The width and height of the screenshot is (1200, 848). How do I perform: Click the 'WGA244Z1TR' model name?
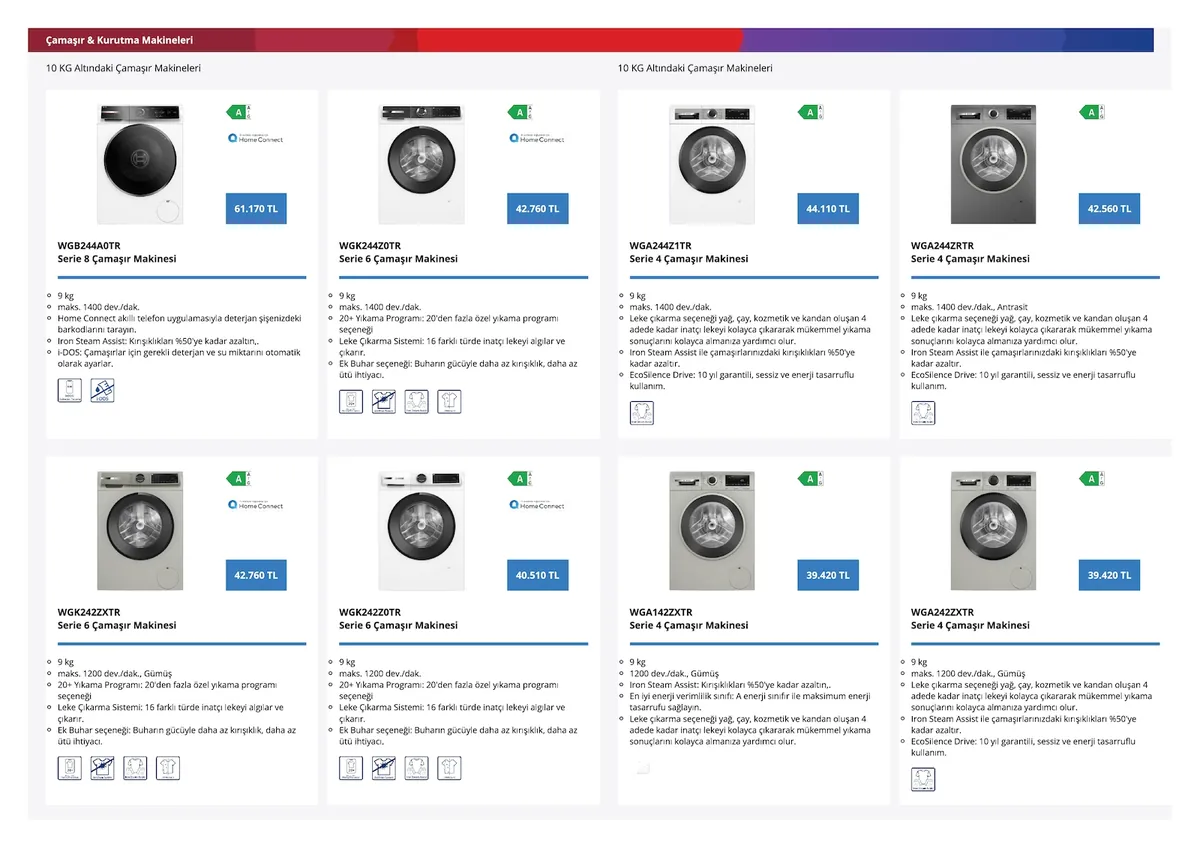click(x=660, y=245)
